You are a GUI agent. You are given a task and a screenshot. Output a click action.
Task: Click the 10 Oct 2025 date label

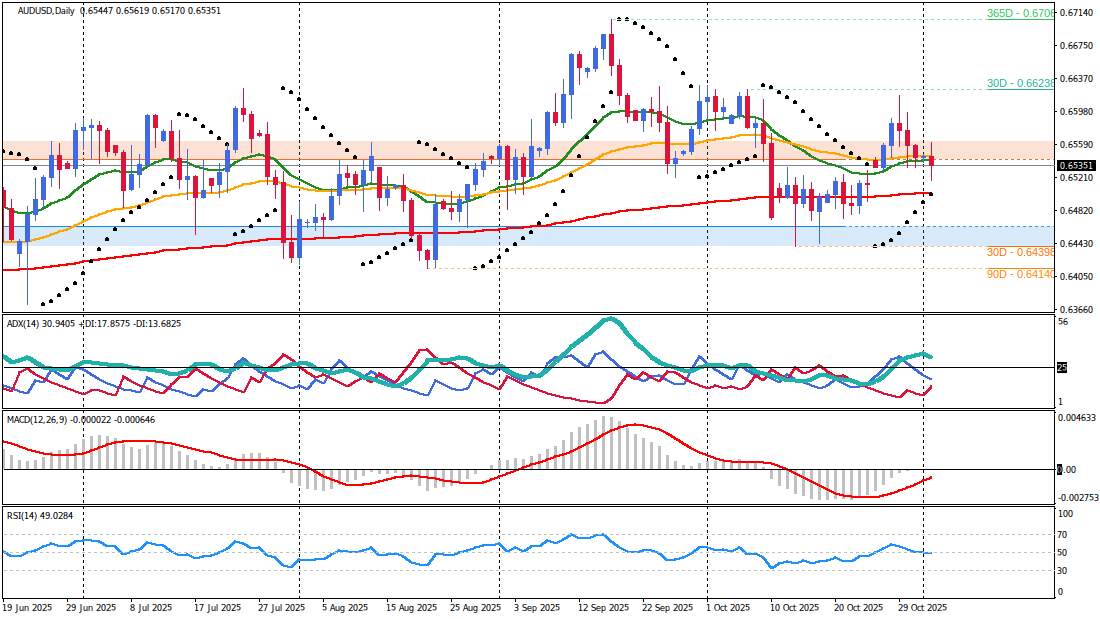(x=795, y=608)
